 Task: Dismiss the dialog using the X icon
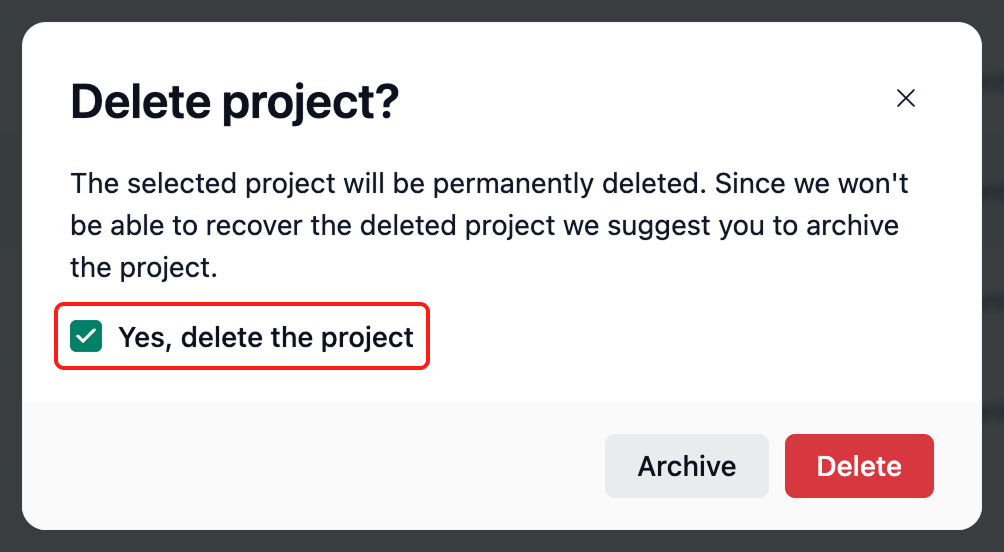coord(906,98)
